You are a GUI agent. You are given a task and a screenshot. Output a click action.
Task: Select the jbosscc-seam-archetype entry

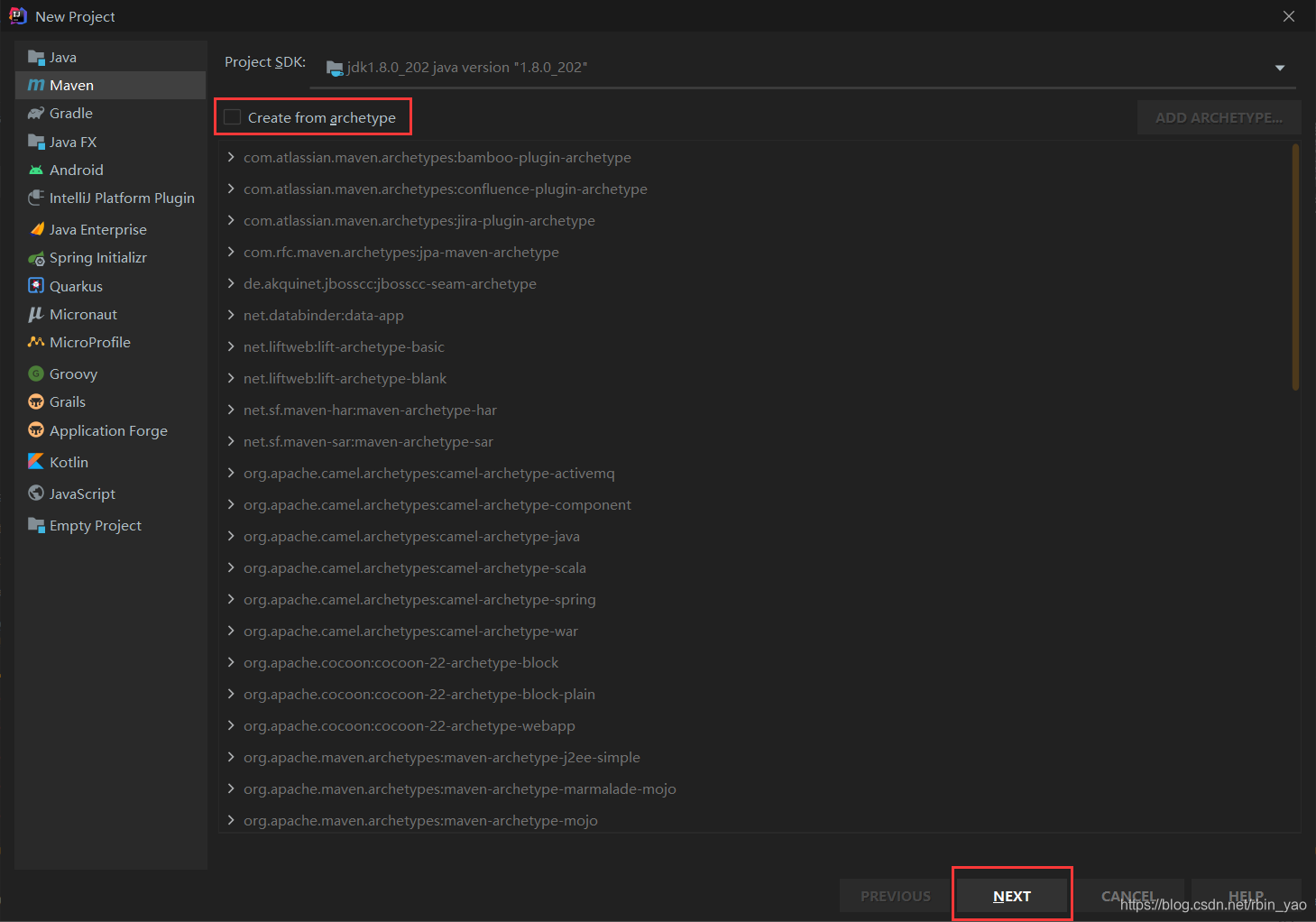(x=390, y=282)
